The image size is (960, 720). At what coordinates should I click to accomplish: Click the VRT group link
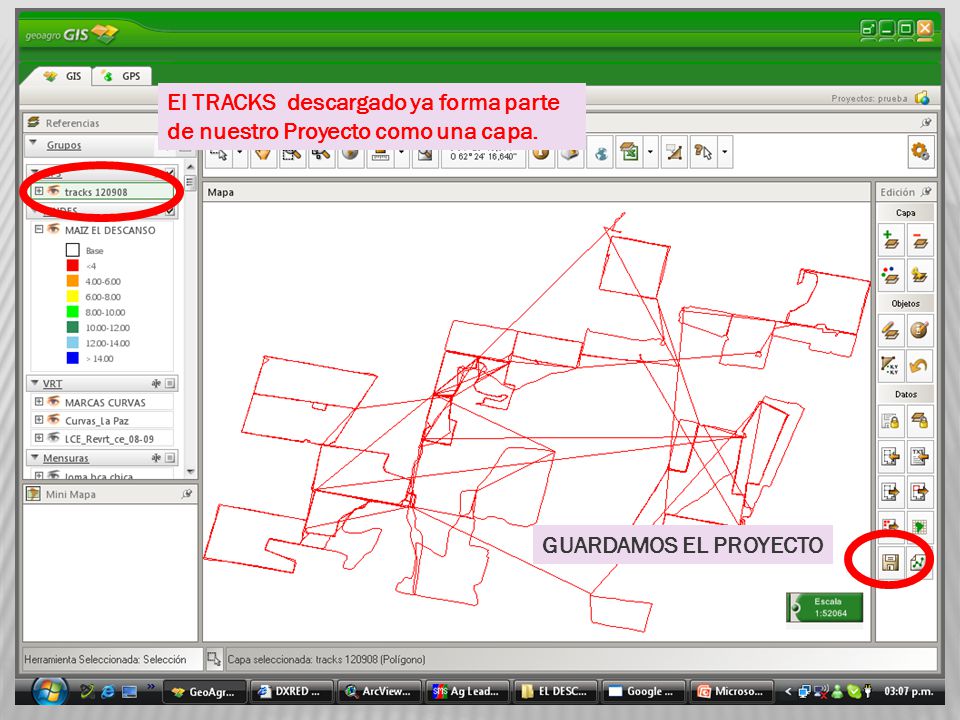pyautogui.click(x=52, y=384)
